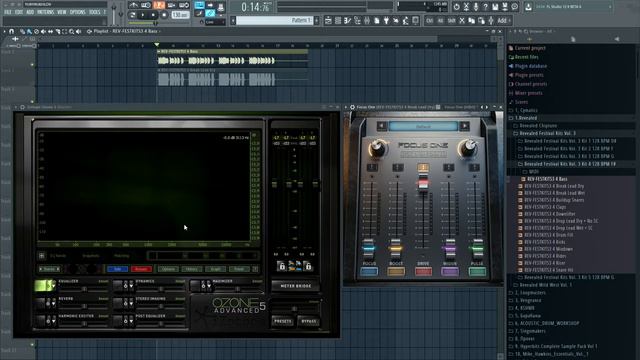This screenshot has height=360, width=640.
Task: Click the tempo 130 display
Action: coord(180,15)
